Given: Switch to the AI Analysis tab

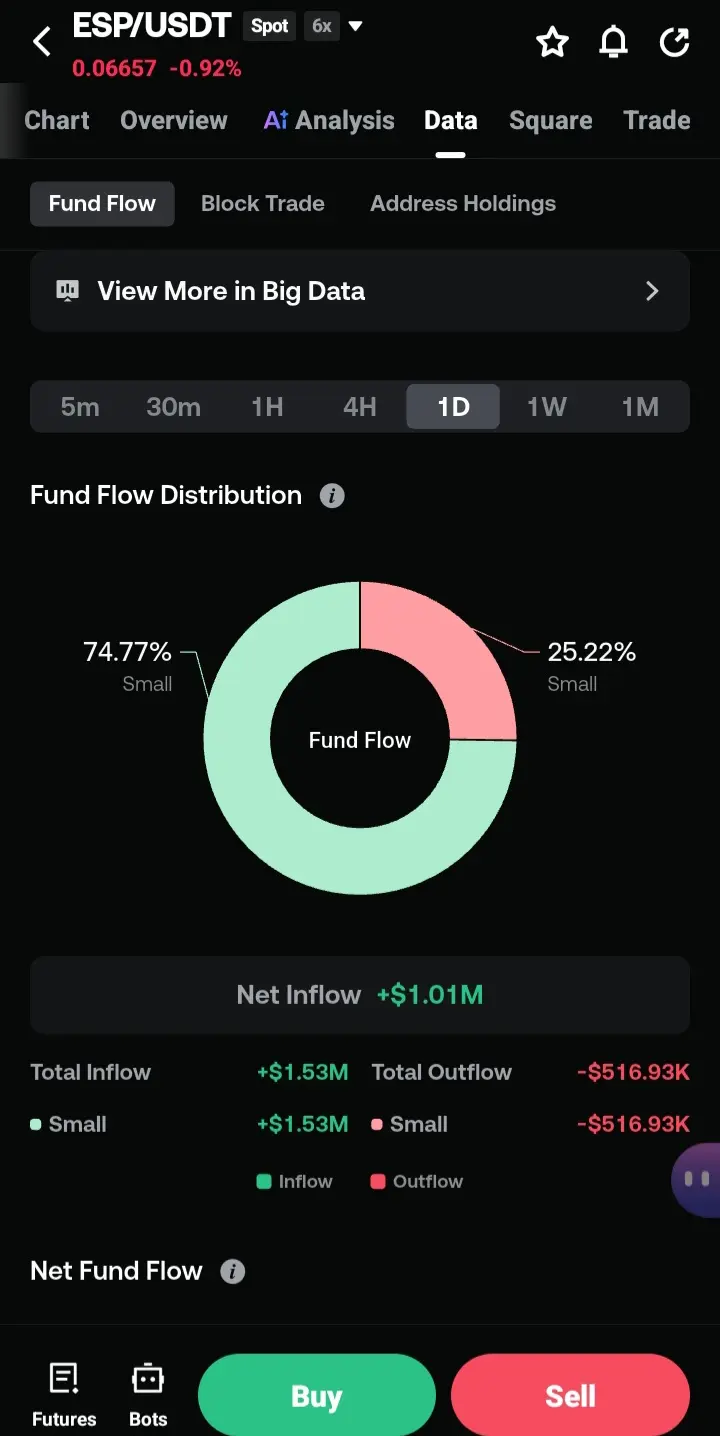Looking at the screenshot, I should click(329, 121).
